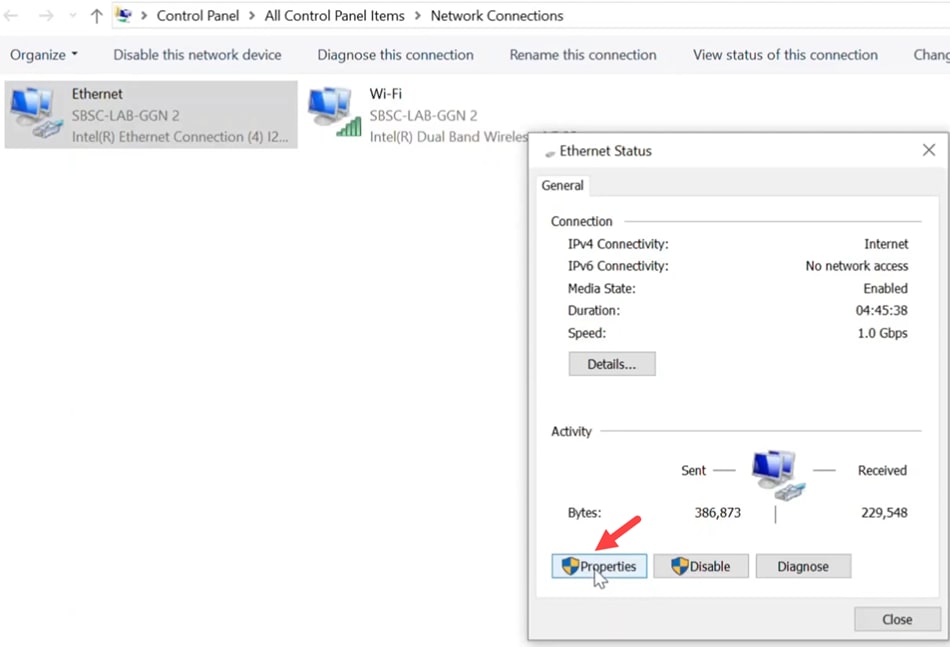The height and width of the screenshot is (647, 950).
Task: Click Duration value 04:45:38
Action: coord(882,311)
